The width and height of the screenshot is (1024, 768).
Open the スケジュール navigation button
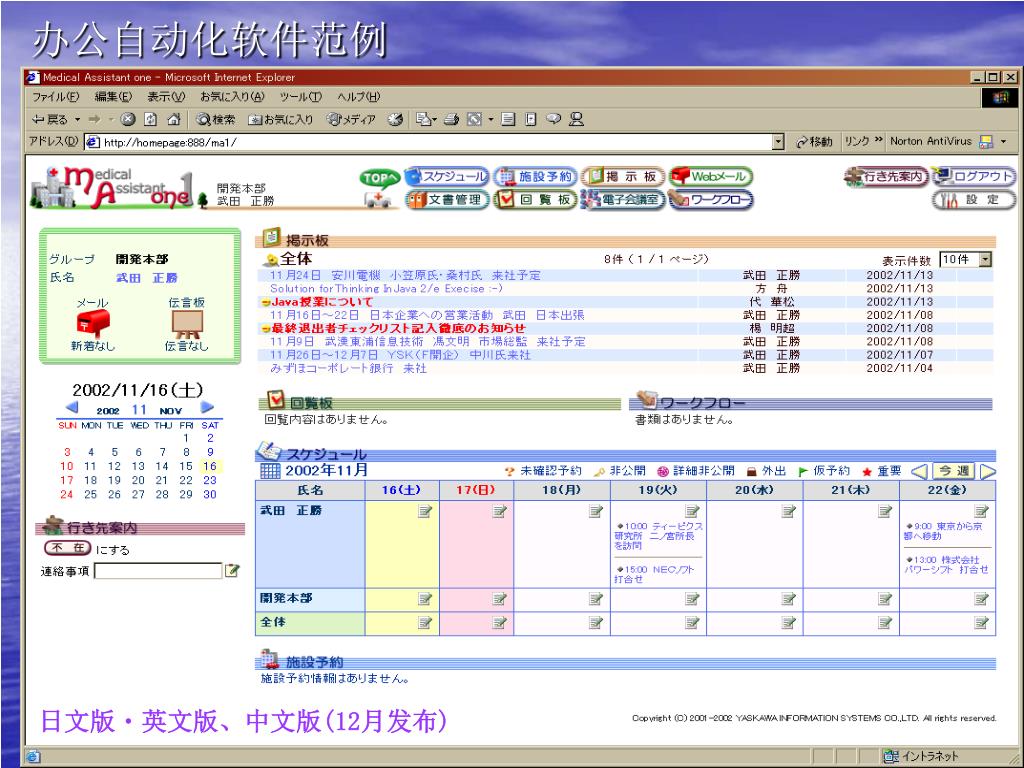click(447, 176)
